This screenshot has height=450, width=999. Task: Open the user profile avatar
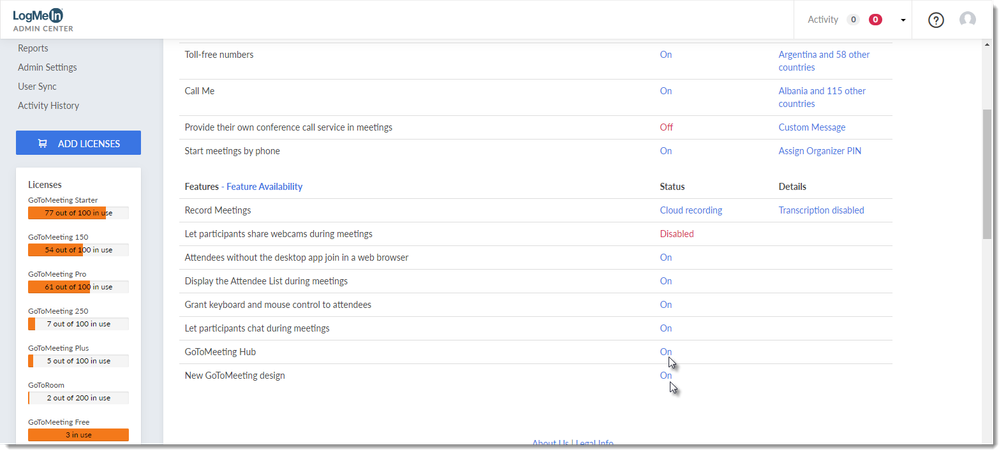pyautogui.click(x=967, y=20)
